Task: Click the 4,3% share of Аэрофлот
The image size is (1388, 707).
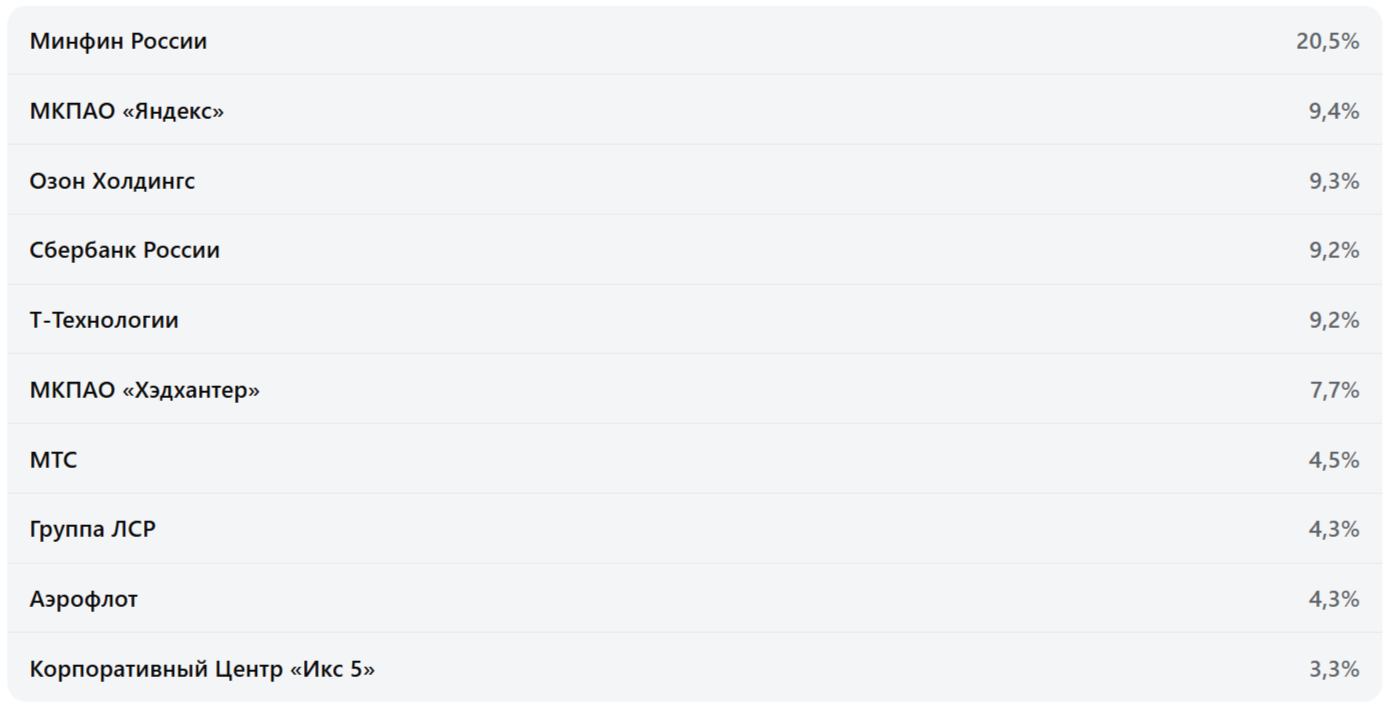Action: [1334, 599]
